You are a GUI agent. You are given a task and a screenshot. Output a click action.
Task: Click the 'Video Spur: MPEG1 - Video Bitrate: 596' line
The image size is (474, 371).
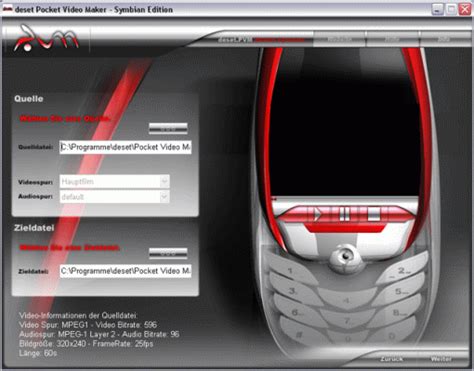coord(88,325)
